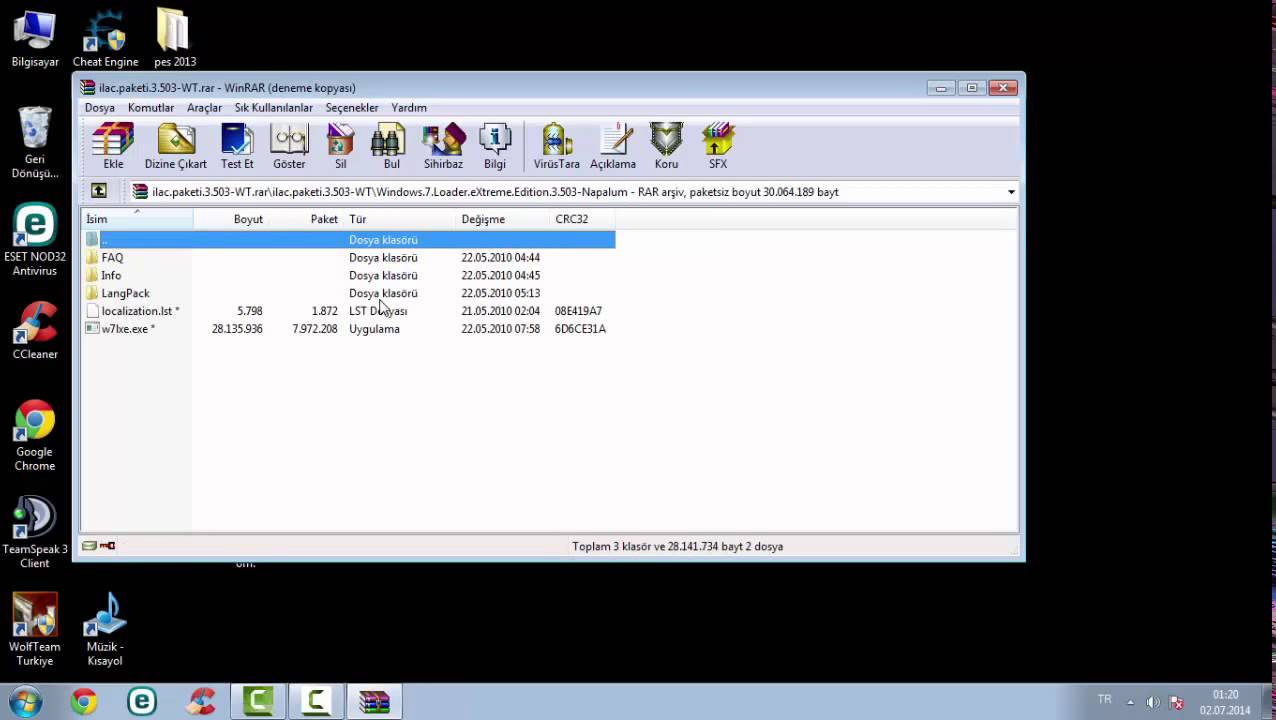Select the localization.lst file
Image resolution: width=1276 pixels, height=720 pixels.
click(x=349, y=311)
